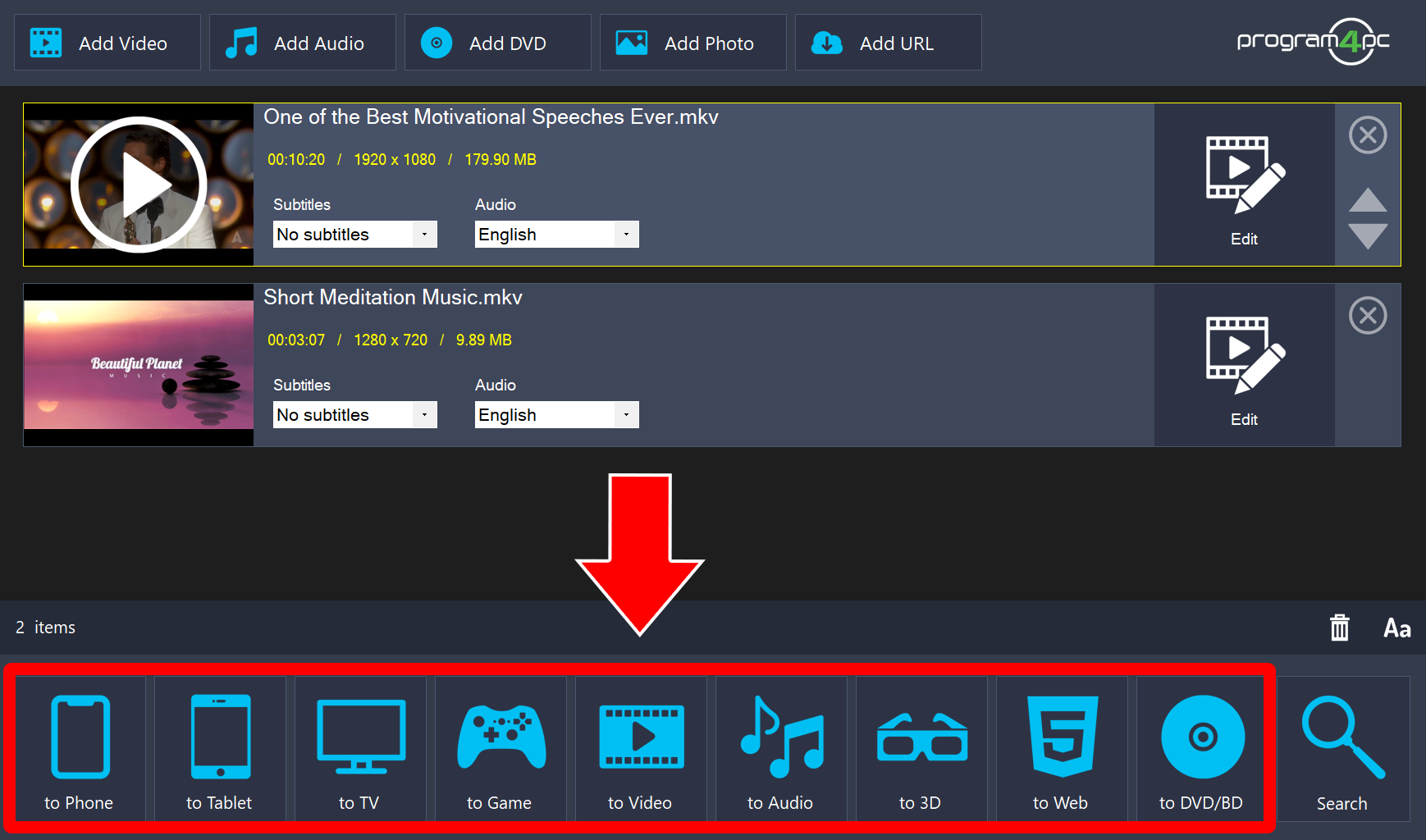
Task: Click the trash icon to clear the list
Action: 1340,628
